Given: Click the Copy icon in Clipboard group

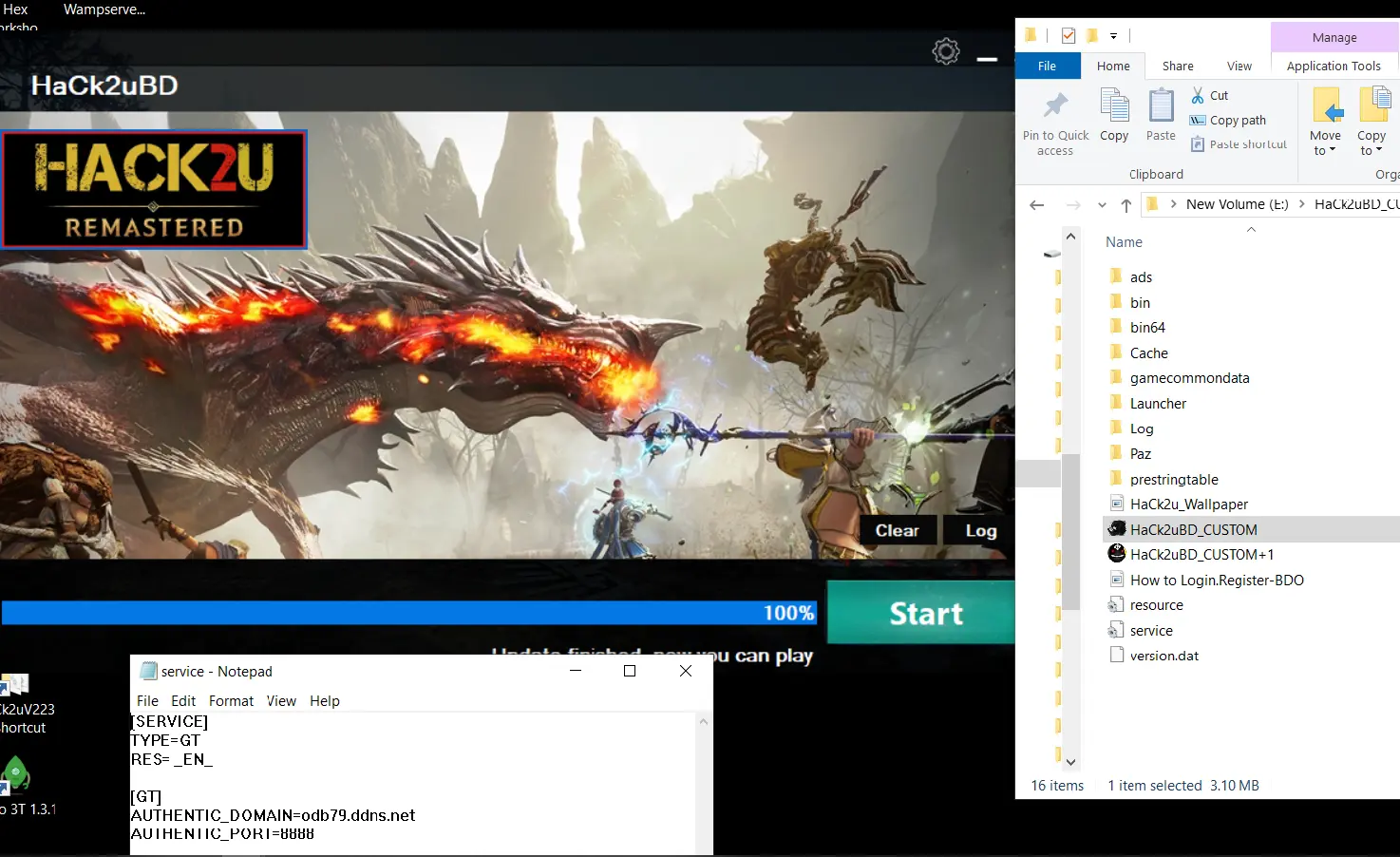Looking at the screenshot, I should pos(1114,105).
